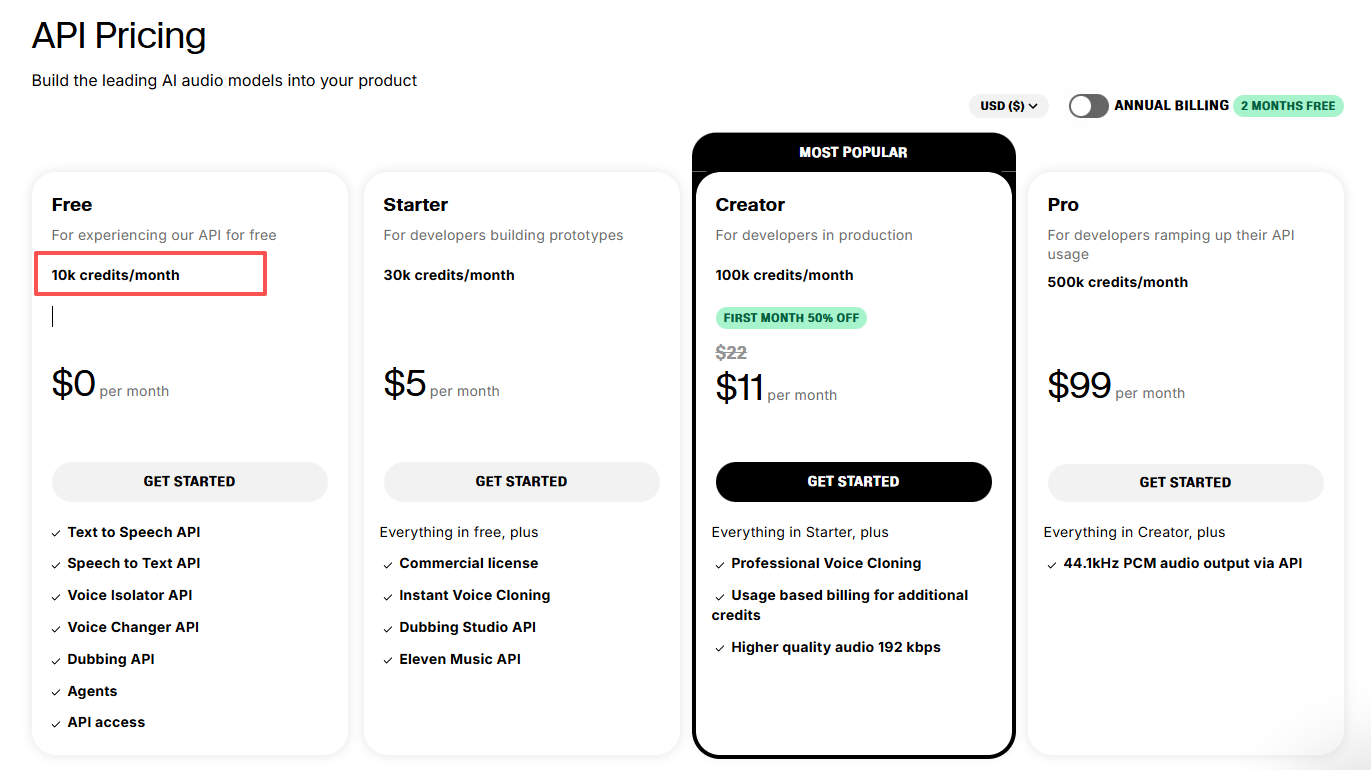
Task: Click the checkmark beside Professional Voice Cloning
Action: pyautogui.click(x=721, y=564)
